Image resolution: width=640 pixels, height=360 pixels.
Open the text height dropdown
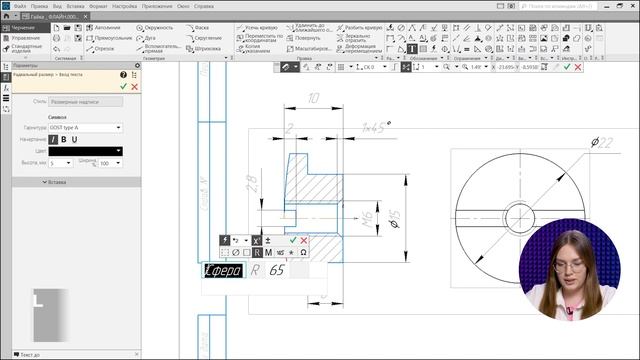[x=68, y=163]
